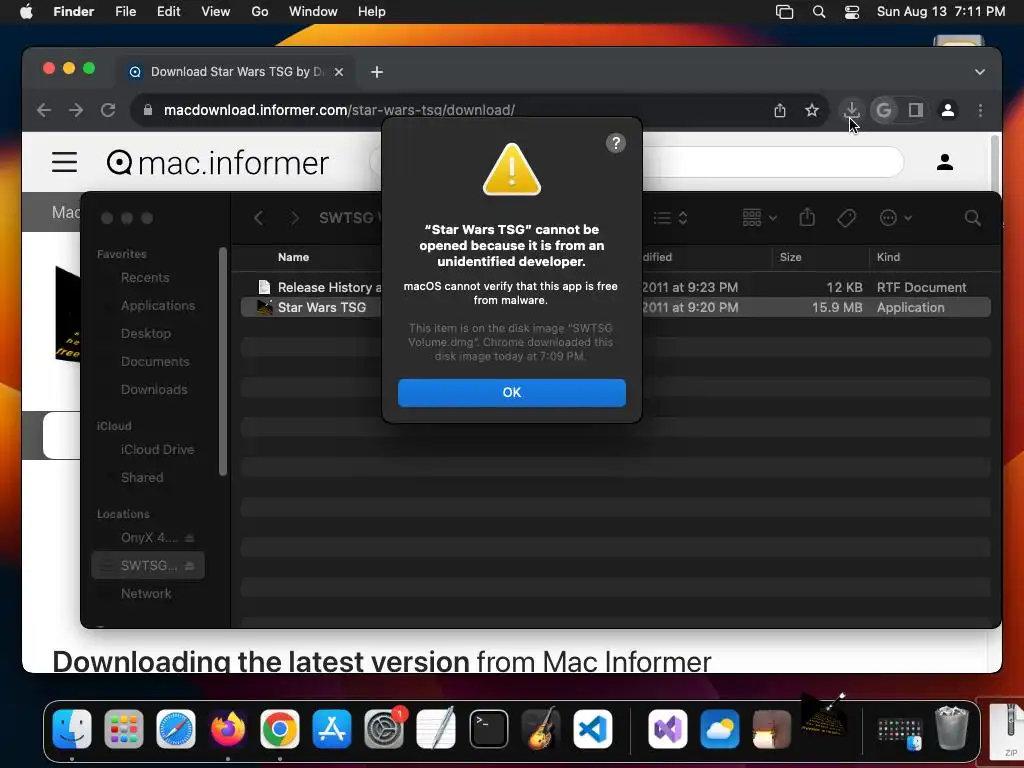Click OK in the unidentified developer alert
1024x768 pixels.
(511, 392)
